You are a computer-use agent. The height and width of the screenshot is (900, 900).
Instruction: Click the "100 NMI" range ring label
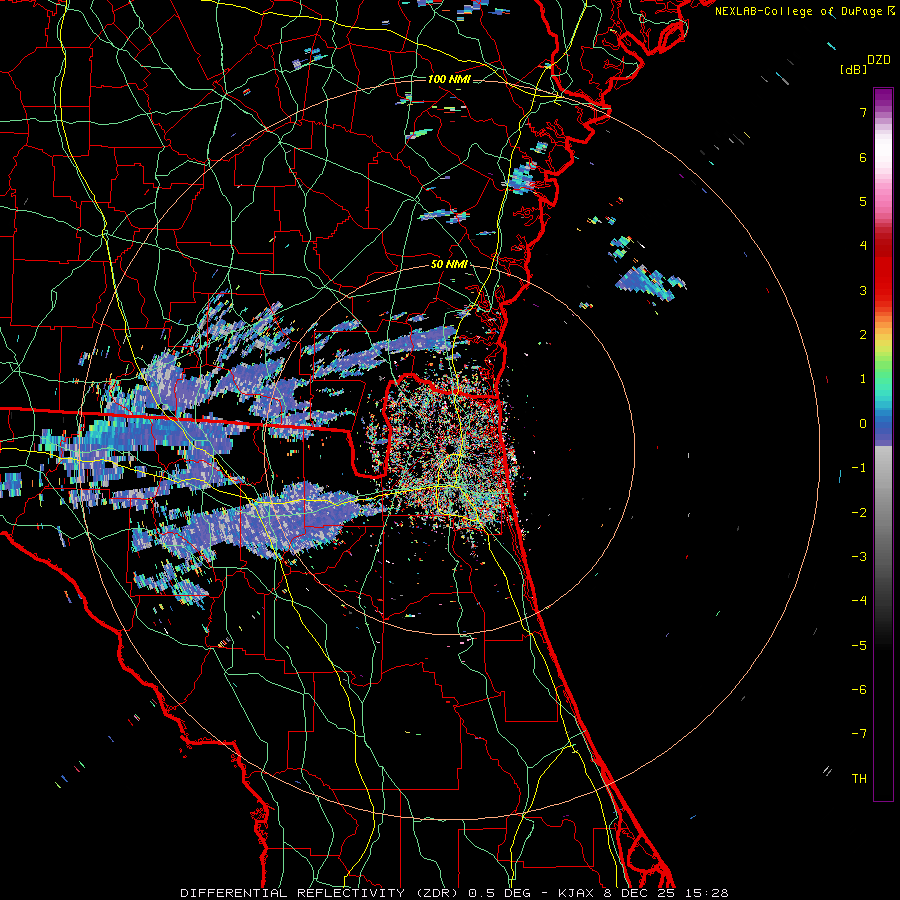449,79
